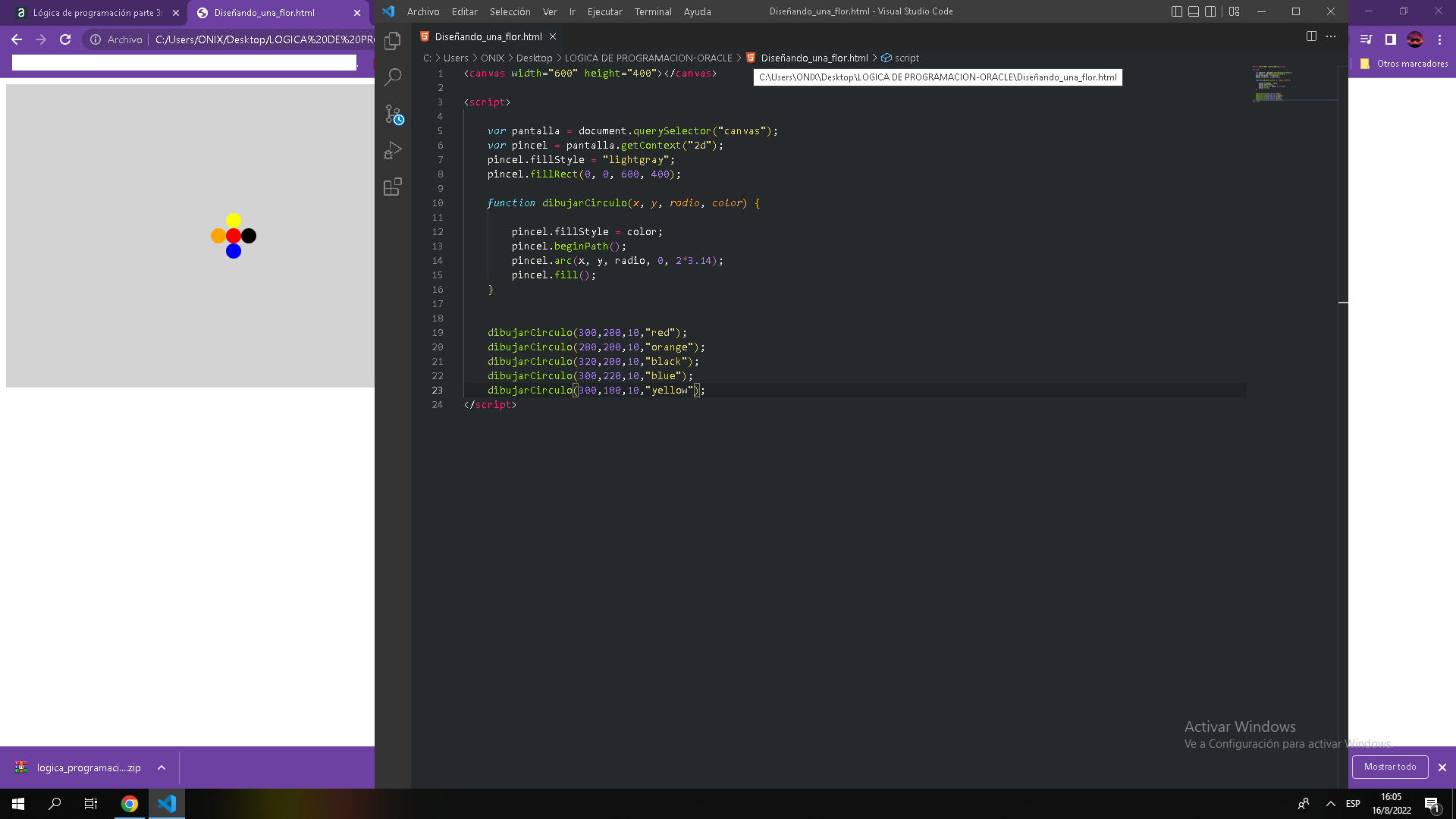The image size is (1456, 819).
Task: Open Task View on the taskbar
Action: coord(91,804)
